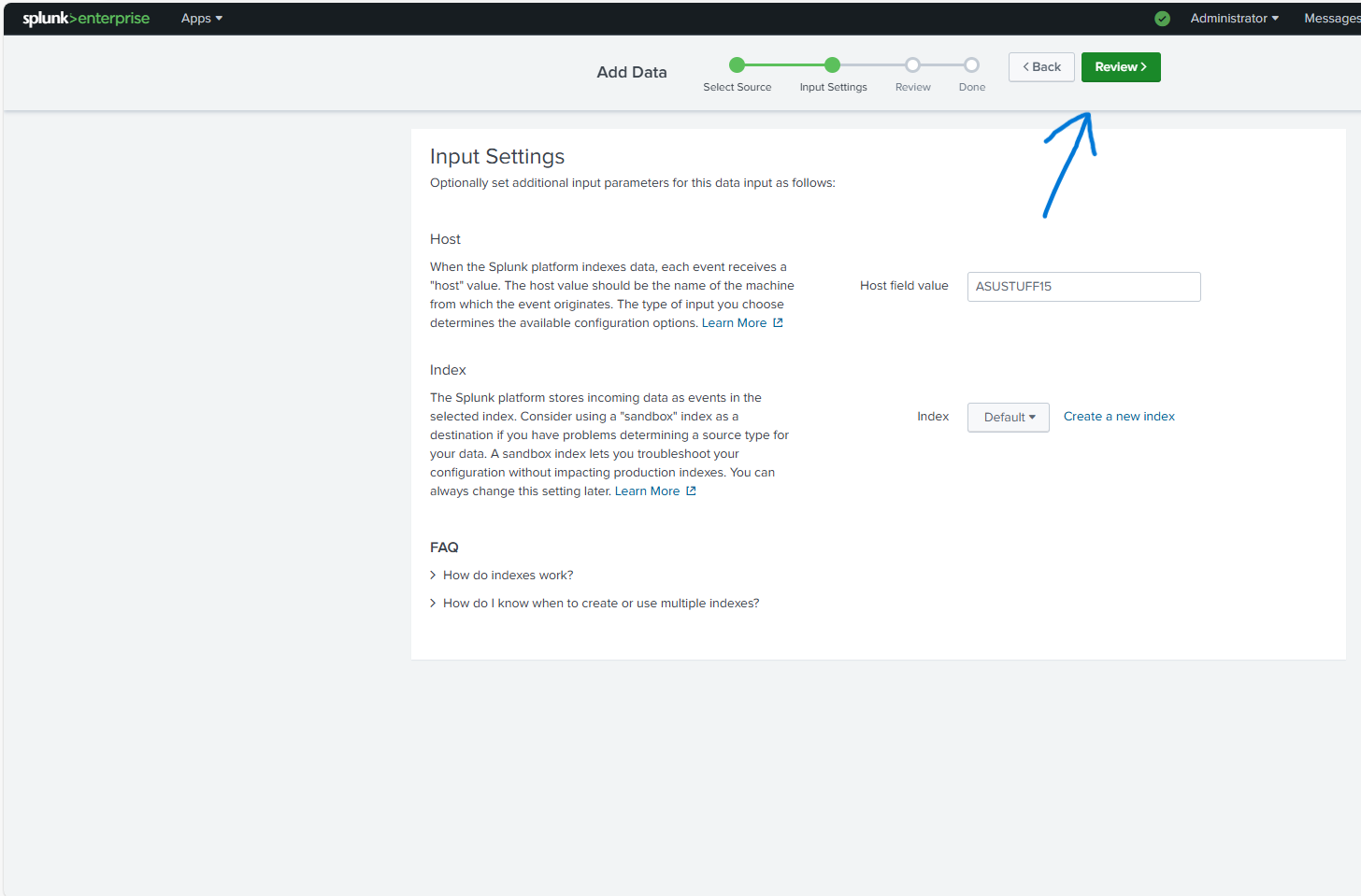Expand the multiple indexes FAQ question
The height and width of the screenshot is (896, 1361).
[x=601, y=603]
